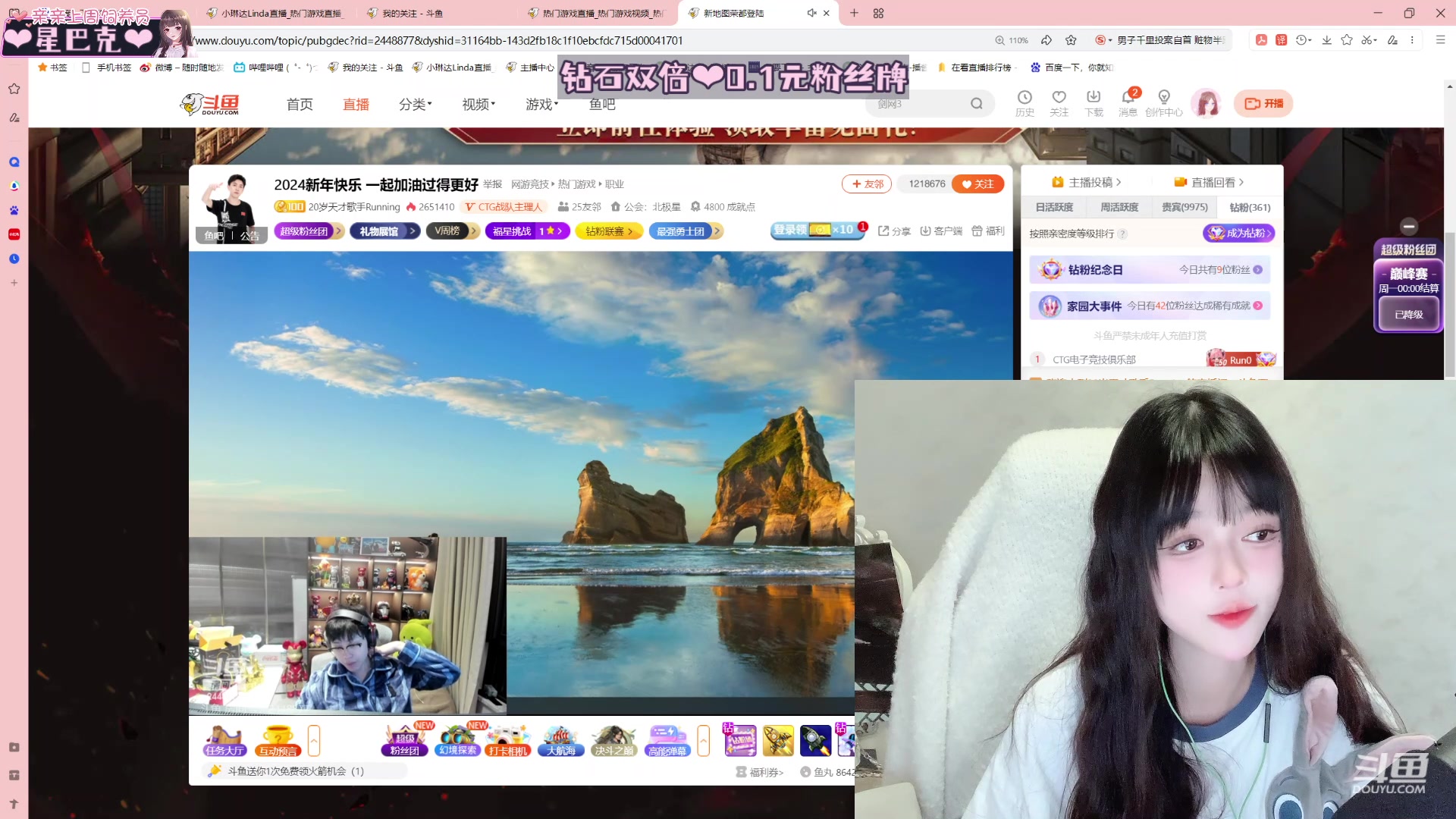Open 幻境探索 binoculars icon
1456x819 pixels.
(x=457, y=741)
